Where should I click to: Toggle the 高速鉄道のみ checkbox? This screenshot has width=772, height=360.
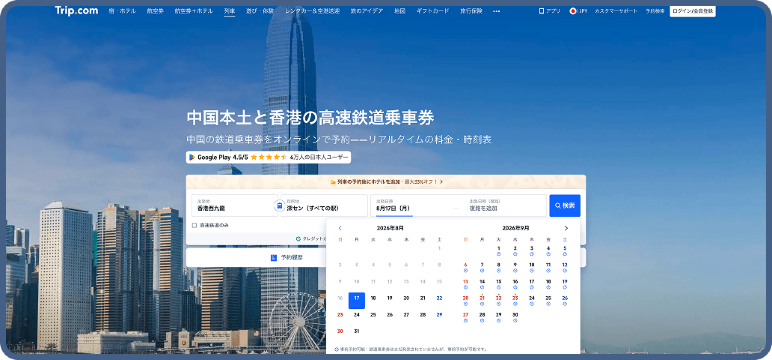(194, 225)
